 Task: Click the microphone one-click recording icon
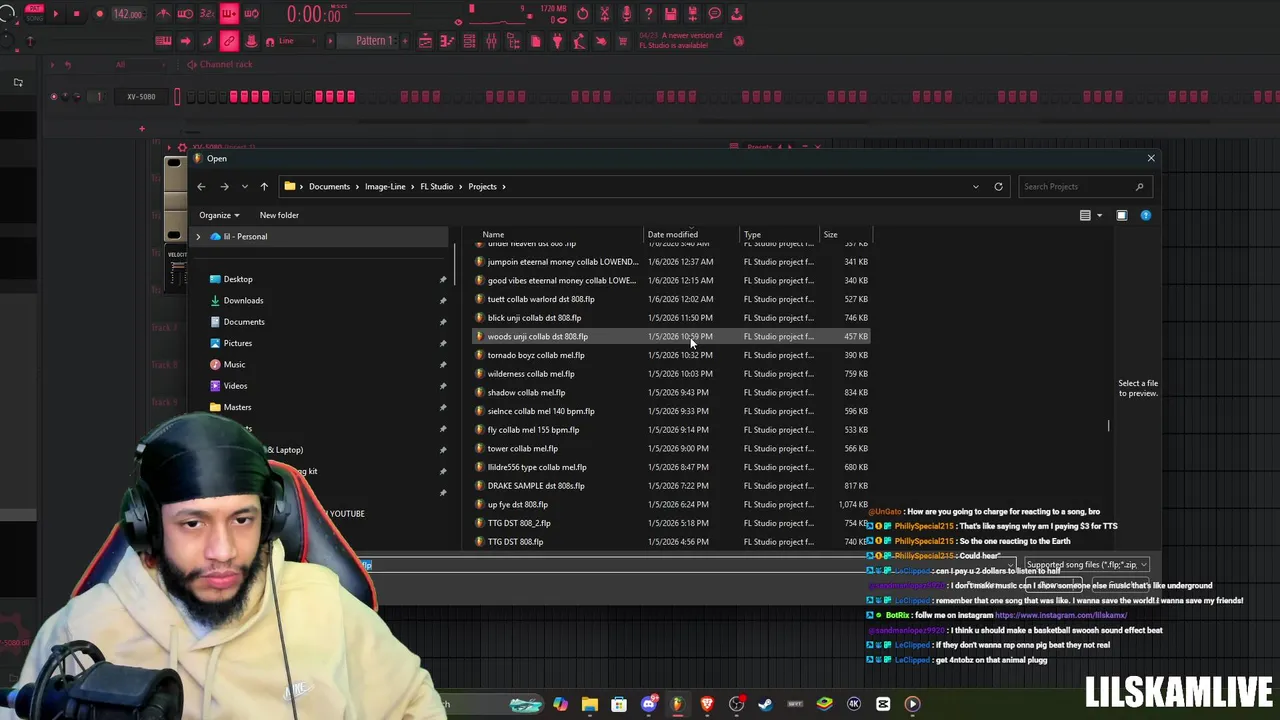pyautogui.click(x=627, y=14)
